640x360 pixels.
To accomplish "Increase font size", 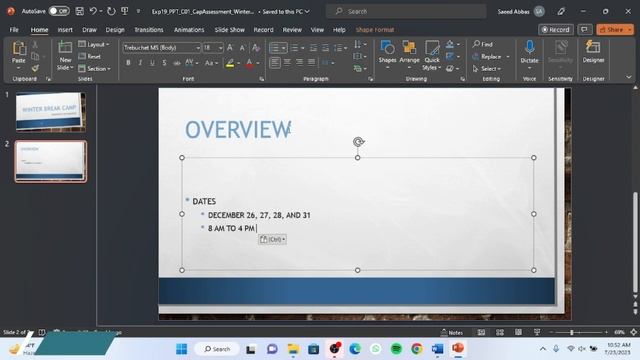I will [x=230, y=48].
